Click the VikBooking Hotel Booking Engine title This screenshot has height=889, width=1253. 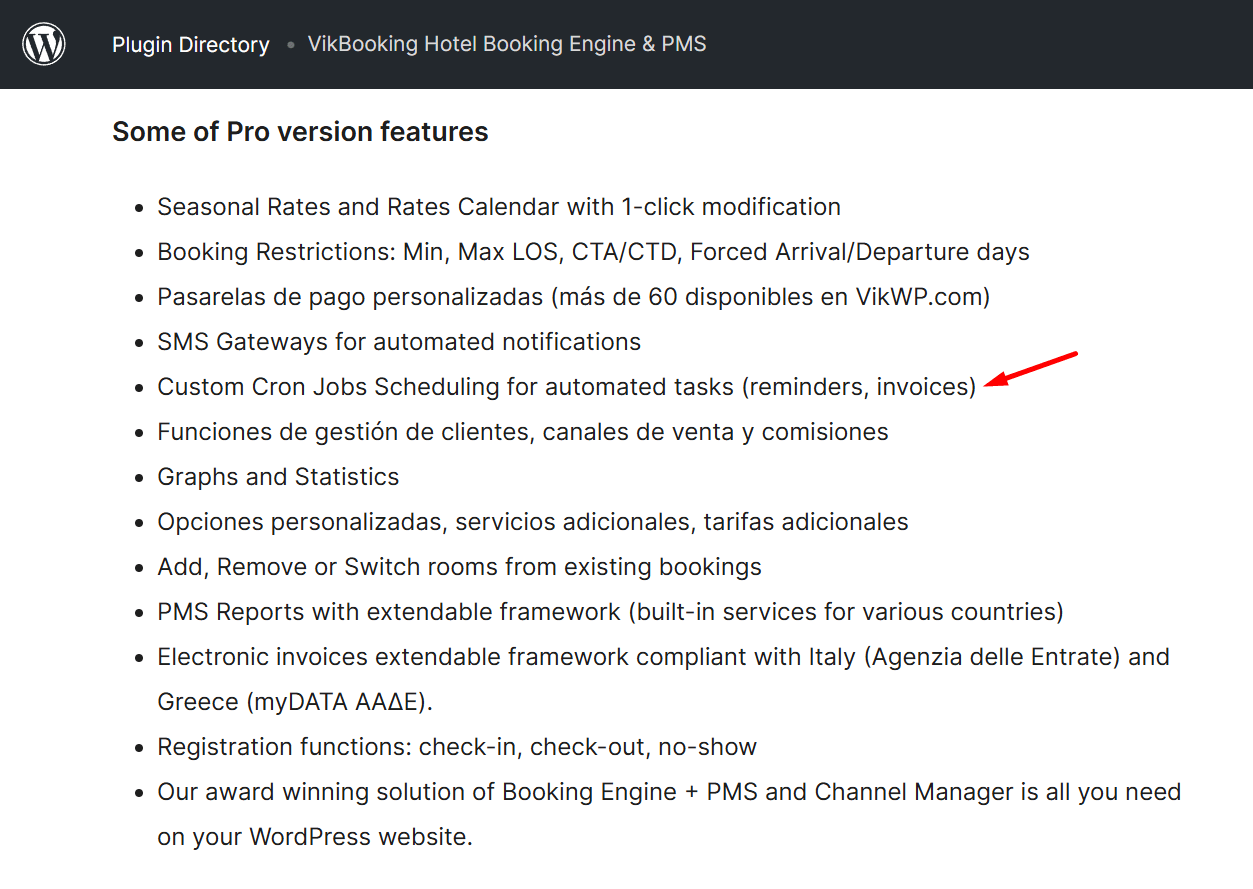pyautogui.click(x=506, y=44)
